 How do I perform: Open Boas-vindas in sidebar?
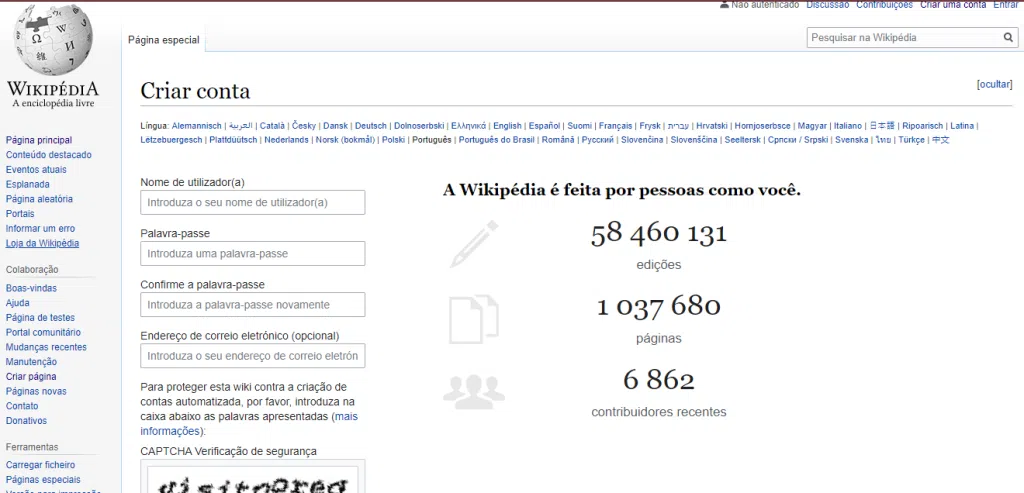tap(31, 288)
